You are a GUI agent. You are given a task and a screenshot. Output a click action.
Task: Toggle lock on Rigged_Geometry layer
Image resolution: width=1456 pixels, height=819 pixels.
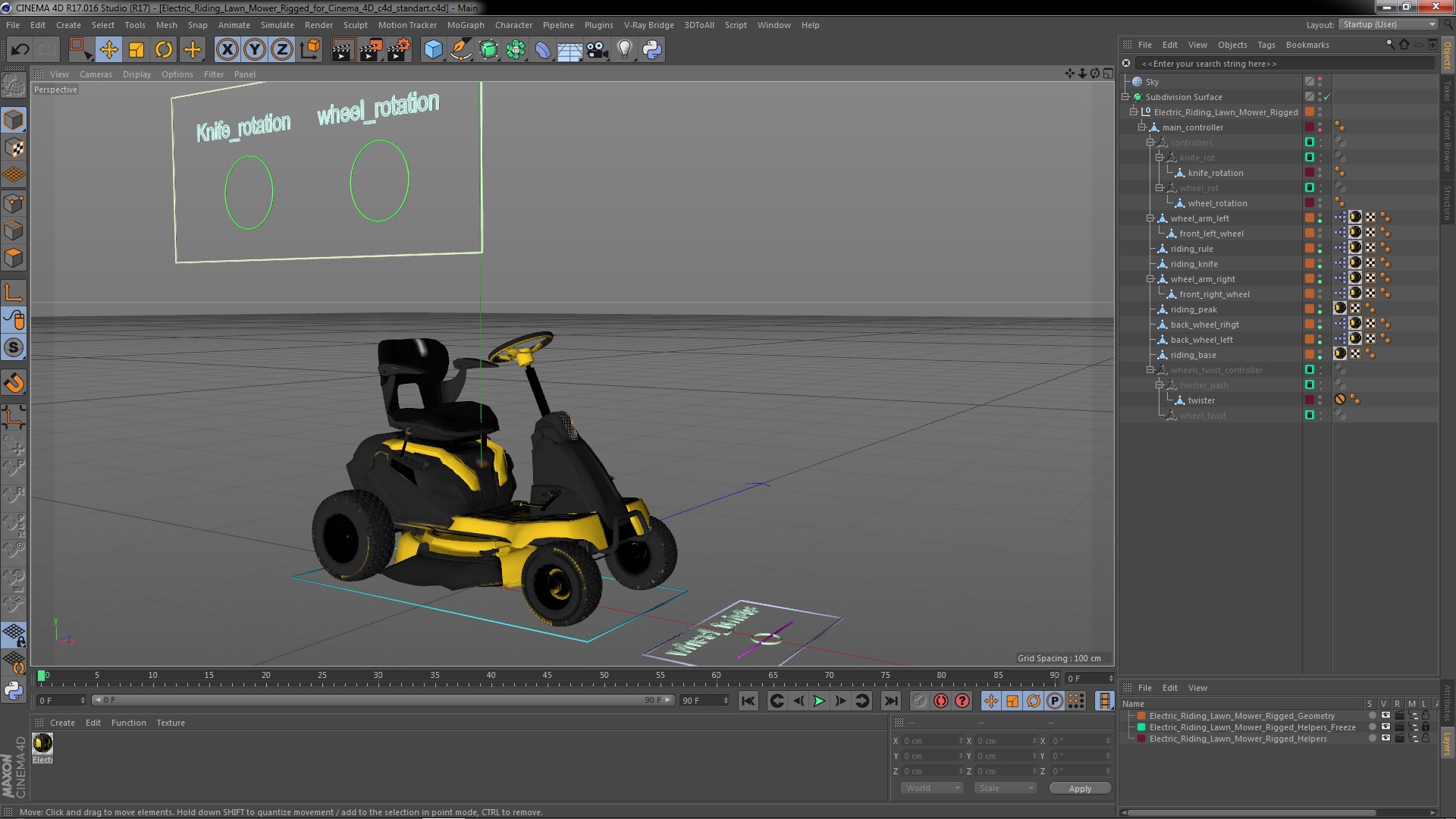click(1426, 716)
